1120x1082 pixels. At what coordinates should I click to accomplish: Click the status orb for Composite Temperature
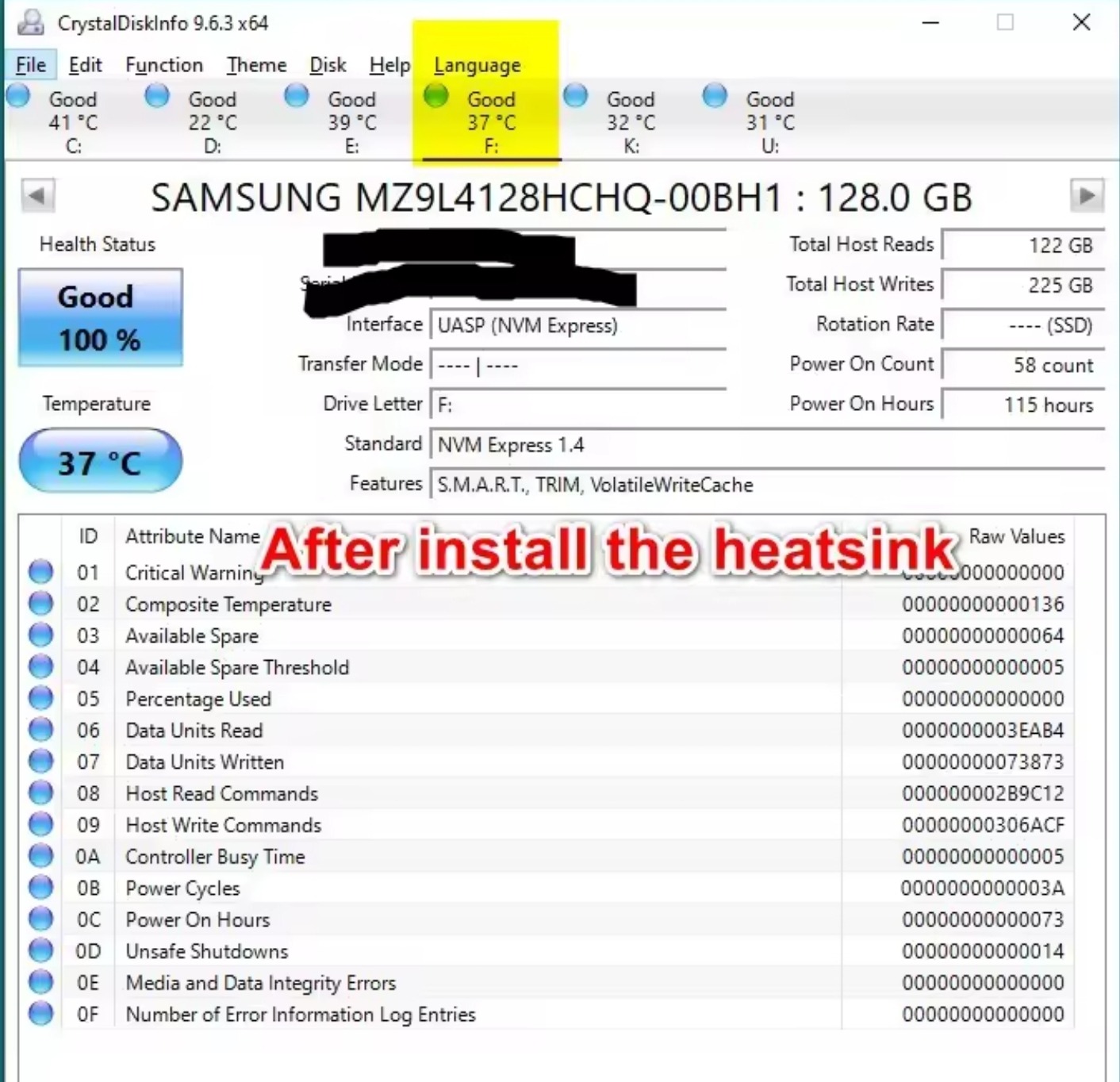pos(40,604)
